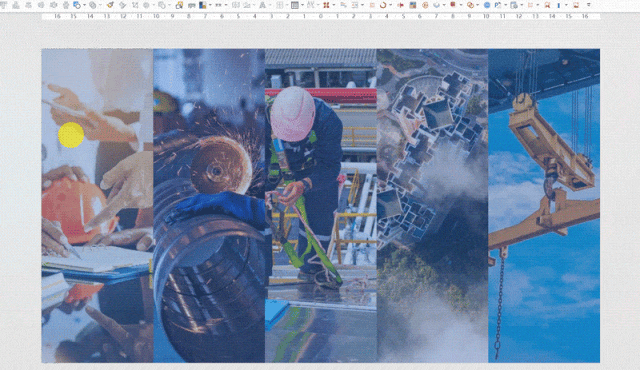This screenshot has width=640, height=370.
Task: Expand the arrow beside the blue-yellow block icon
Action: (x=210, y=5)
